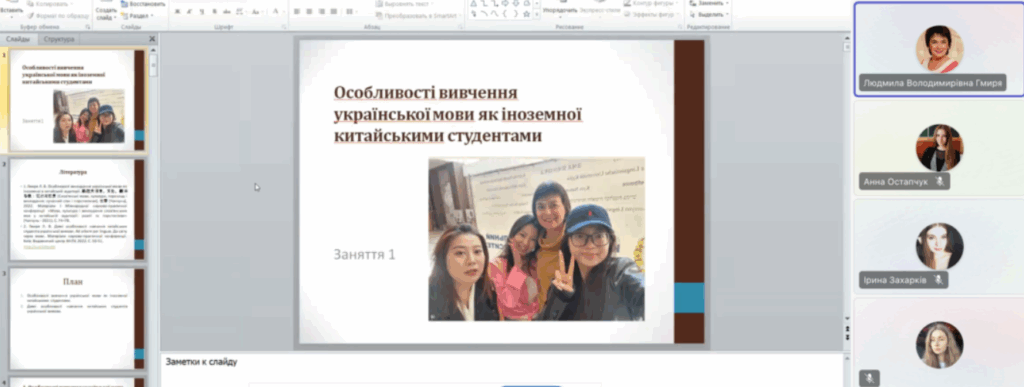Expand the shapes gallery list
Screen dimensions: 1024x387
pyautogui.click(x=537, y=14)
